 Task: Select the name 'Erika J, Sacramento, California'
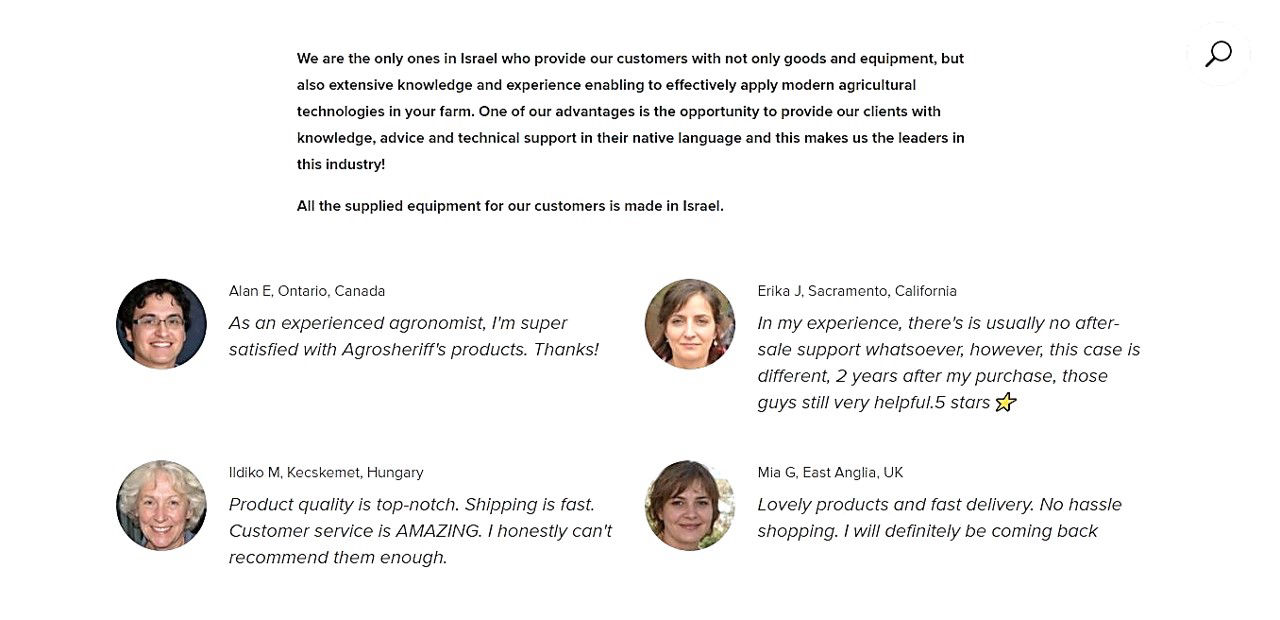pyautogui.click(x=857, y=291)
